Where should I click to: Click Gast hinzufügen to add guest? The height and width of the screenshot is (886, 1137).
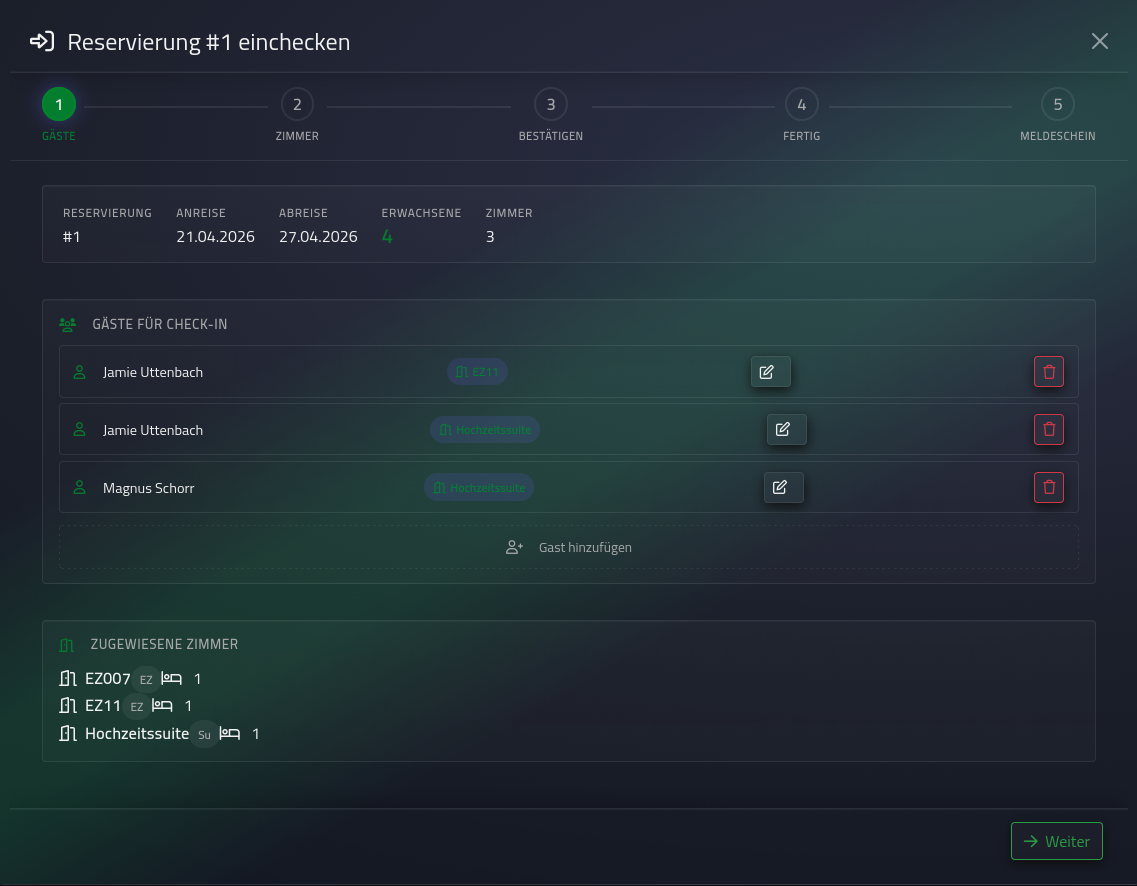(568, 547)
